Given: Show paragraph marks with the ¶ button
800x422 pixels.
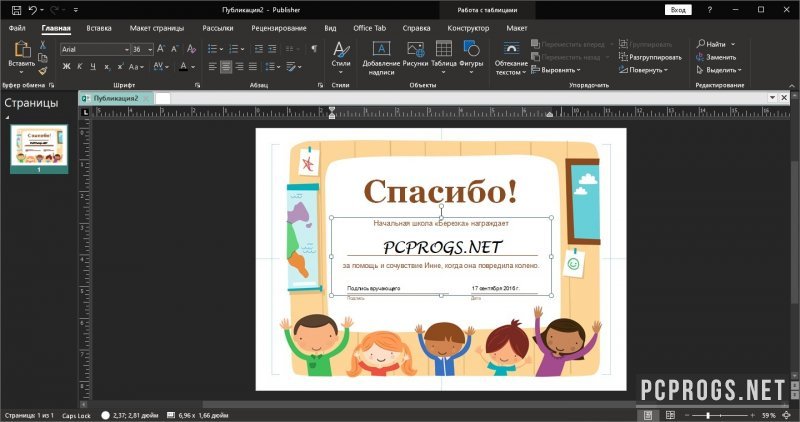Looking at the screenshot, I should (x=314, y=48).
